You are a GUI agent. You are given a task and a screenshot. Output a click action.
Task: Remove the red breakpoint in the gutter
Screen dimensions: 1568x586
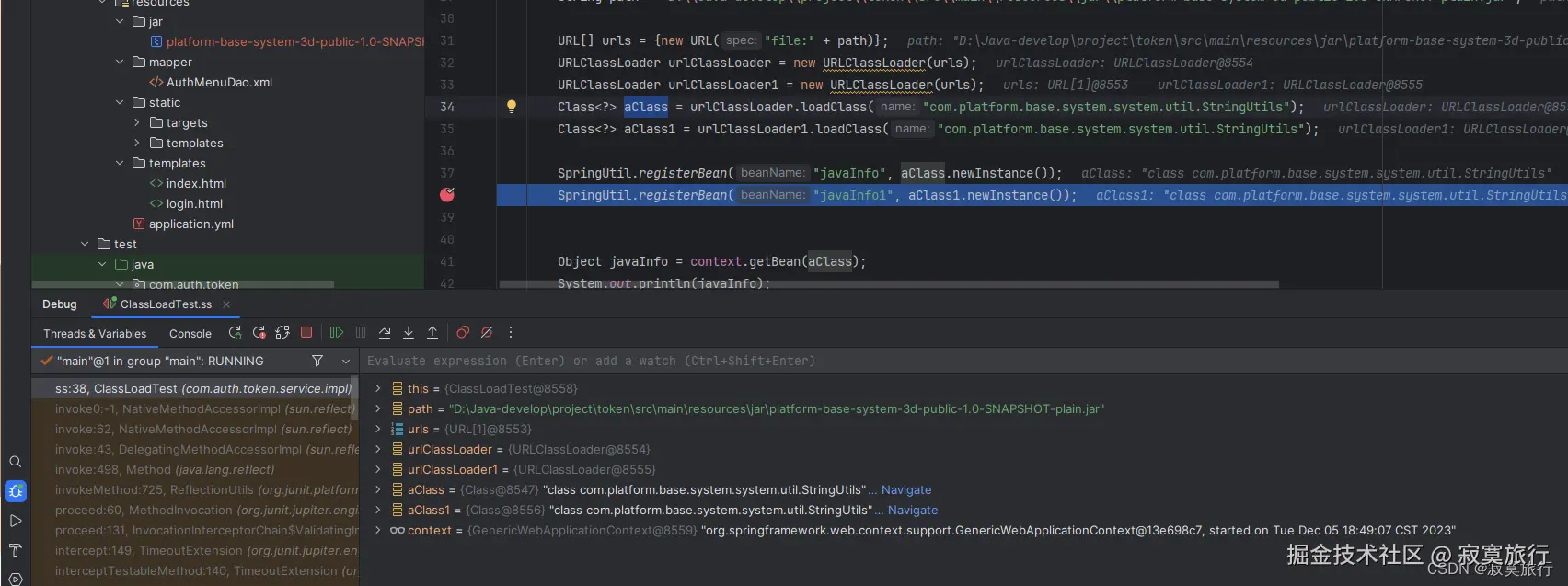pos(447,195)
